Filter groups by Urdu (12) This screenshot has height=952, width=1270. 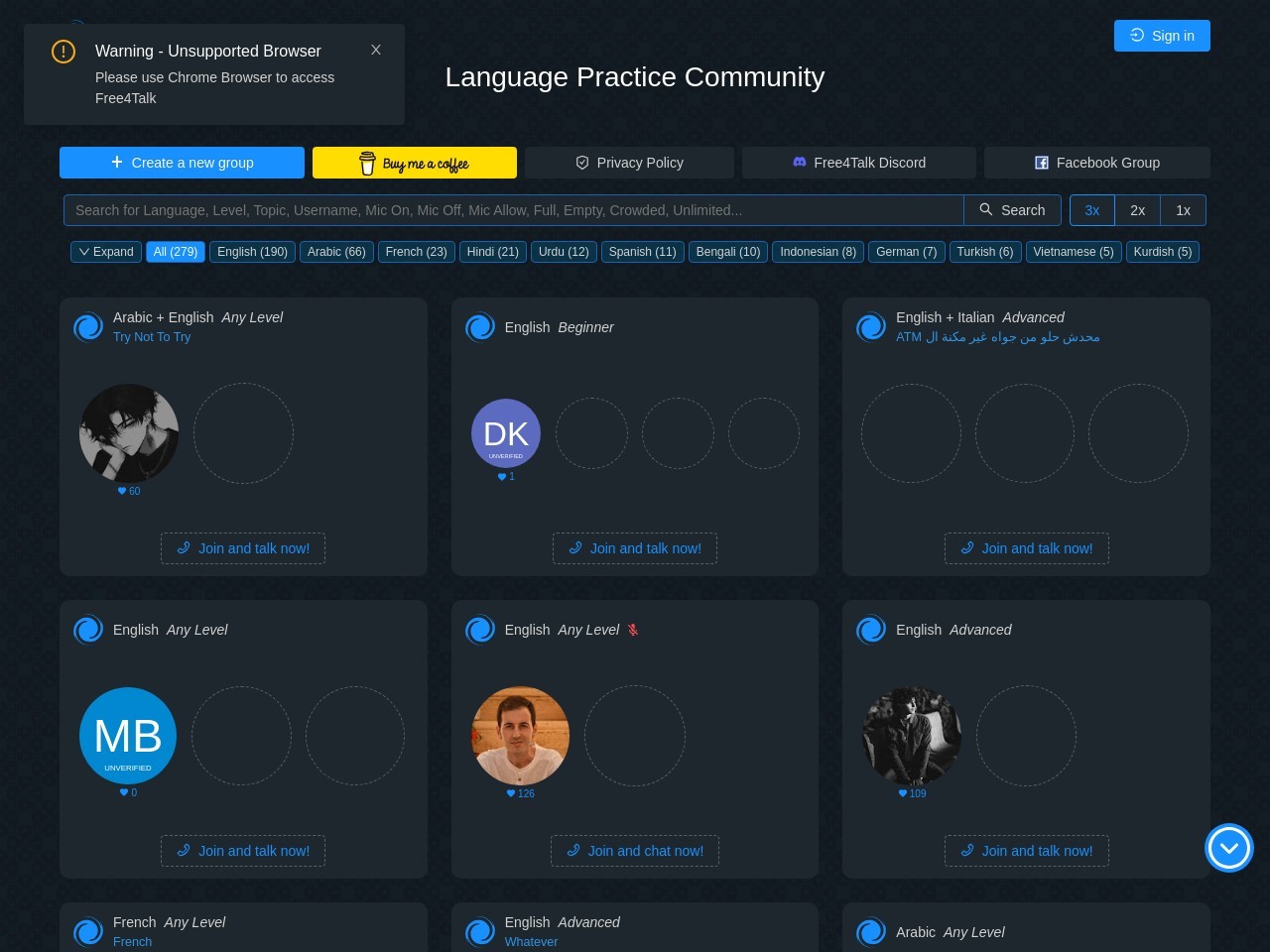point(564,252)
